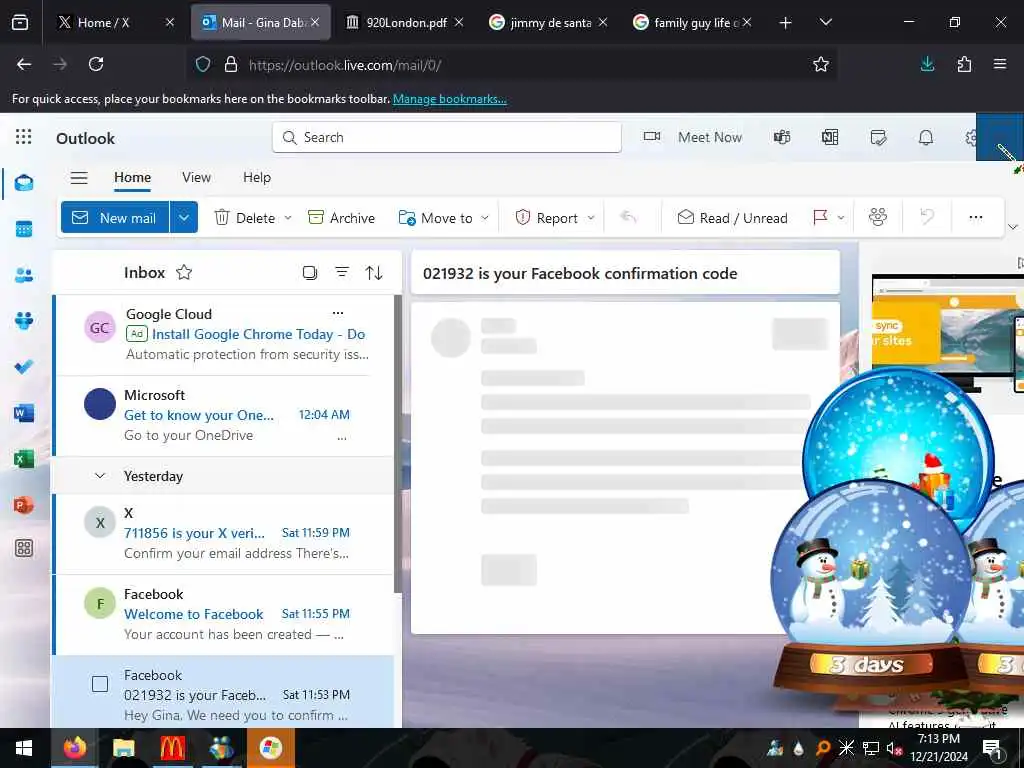The height and width of the screenshot is (768, 1024).
Task: Delete the selected email
Action: tap(246, 217)
